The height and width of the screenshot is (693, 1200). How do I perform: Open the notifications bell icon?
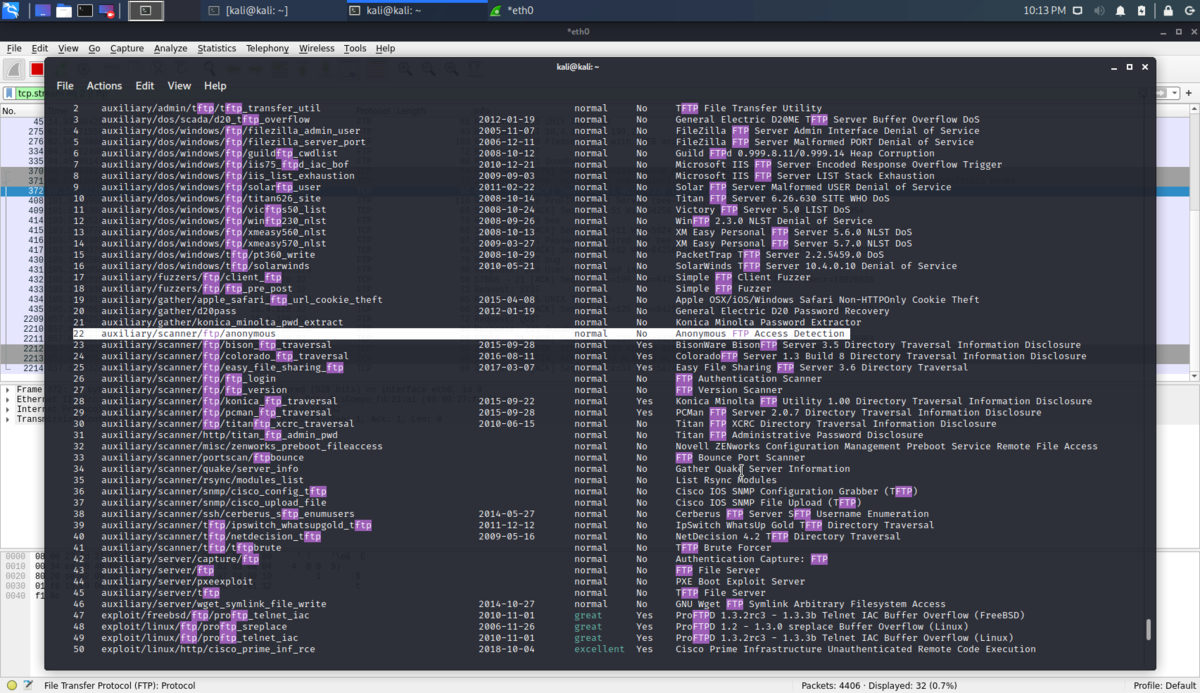pyautogui.click(x=1121, y=11)
